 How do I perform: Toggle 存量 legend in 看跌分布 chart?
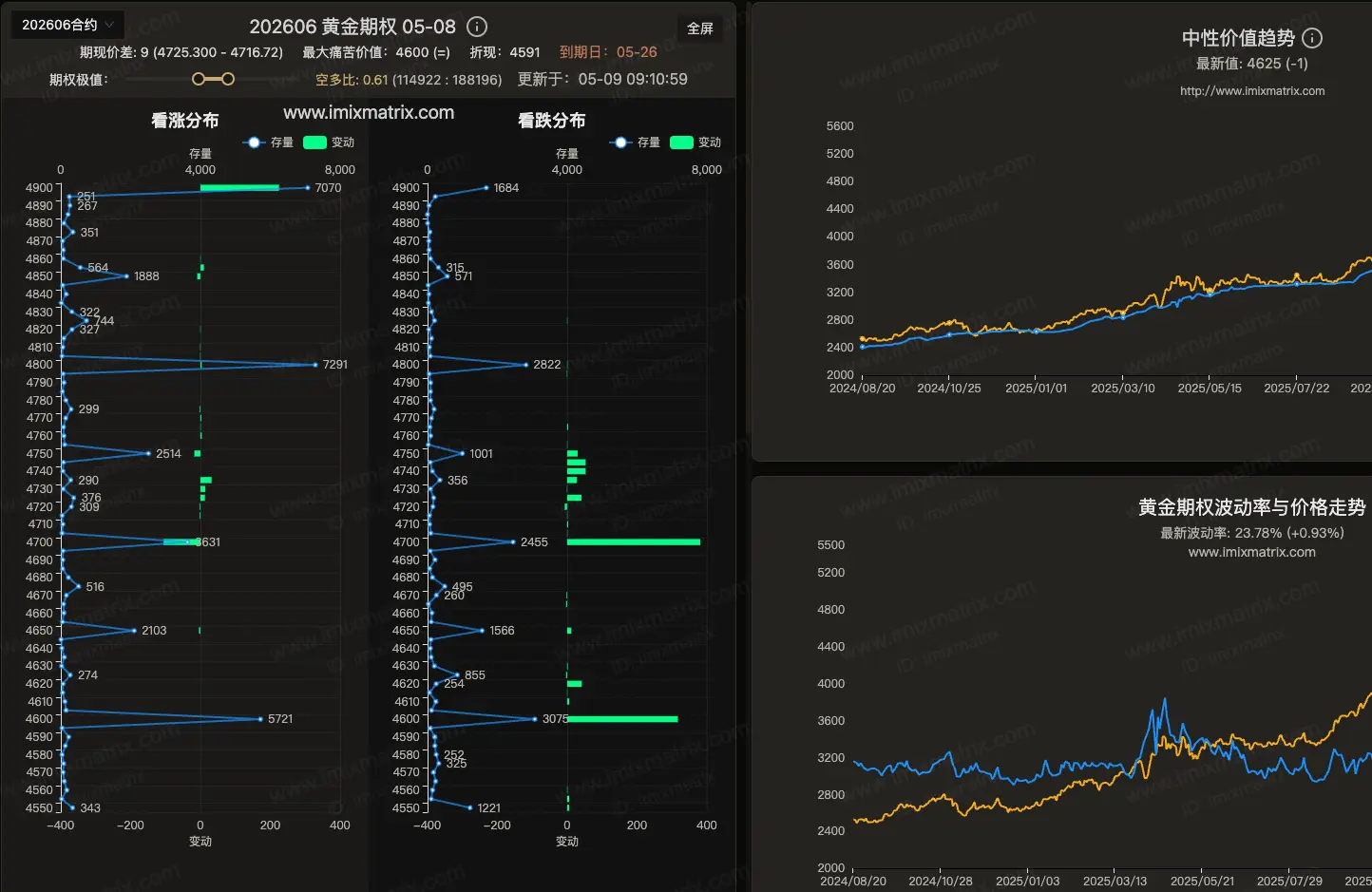pos(635,142)
